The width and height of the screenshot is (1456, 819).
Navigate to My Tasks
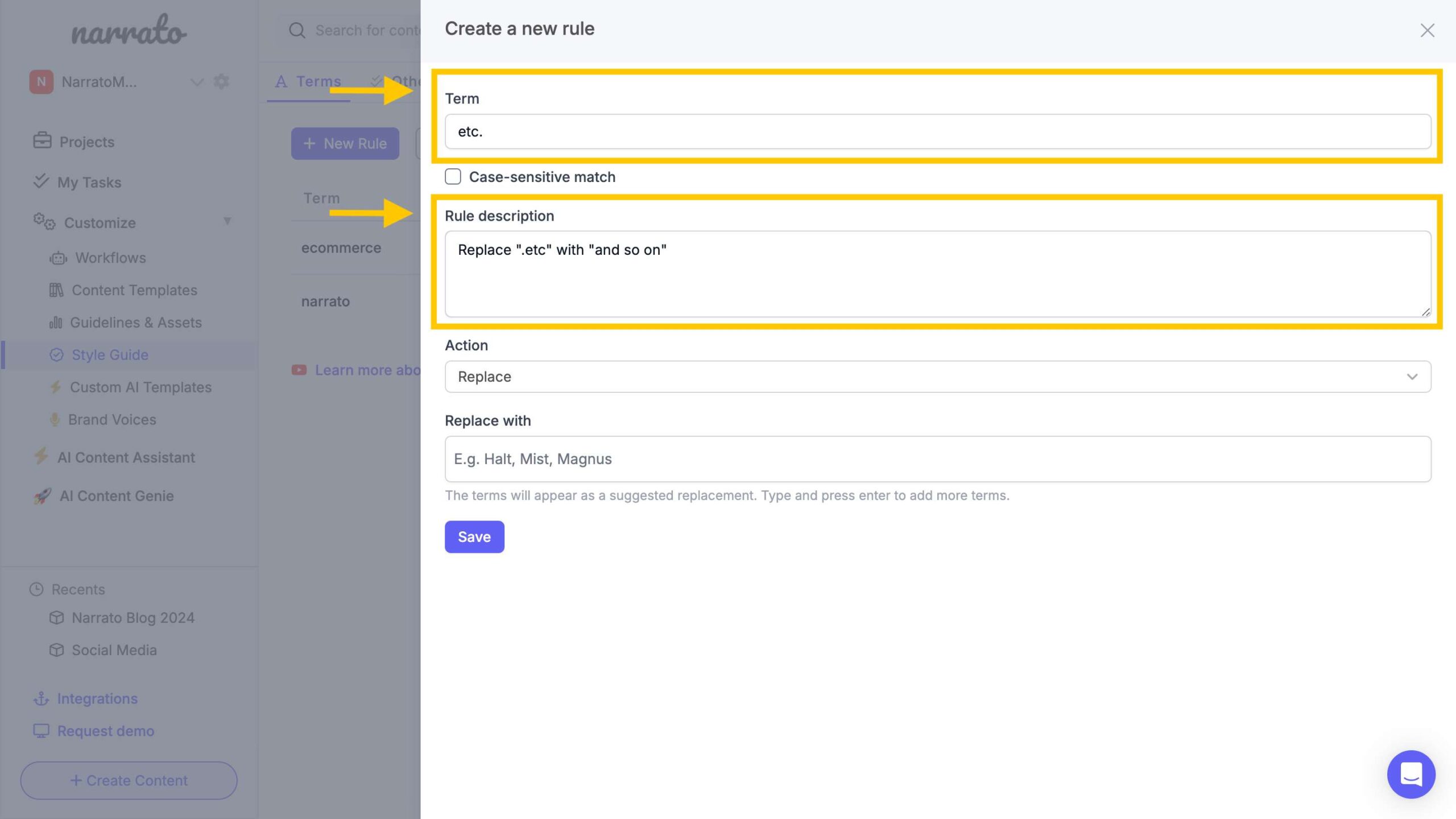(89, 182)
